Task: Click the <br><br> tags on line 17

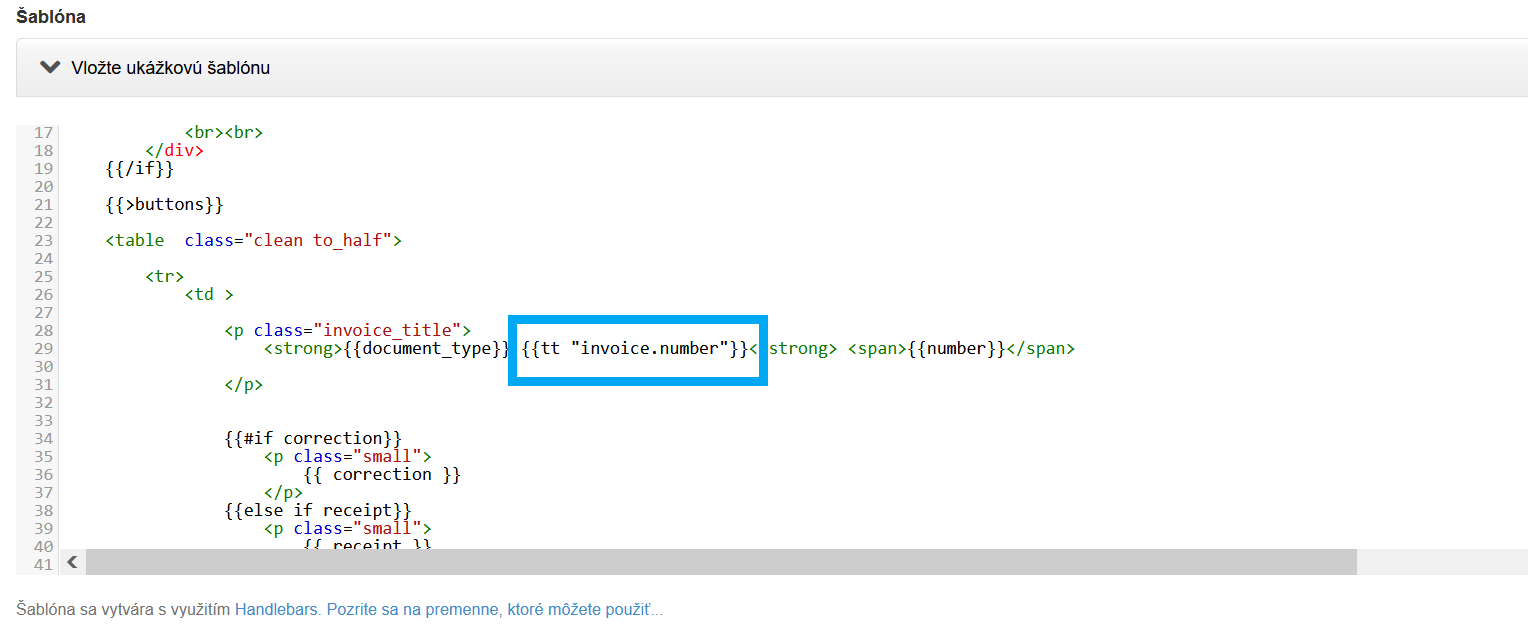Action: [x=224, y=133]
